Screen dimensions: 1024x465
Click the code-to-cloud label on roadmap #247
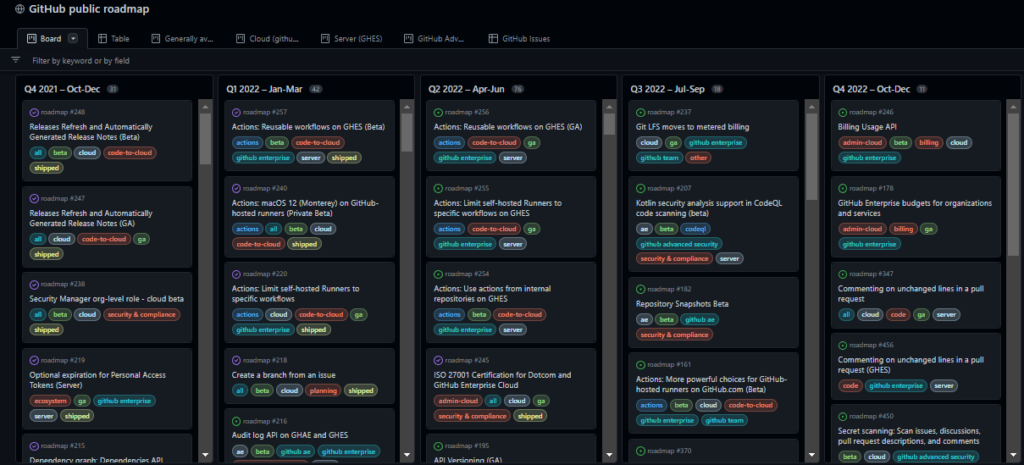point(103,239)
